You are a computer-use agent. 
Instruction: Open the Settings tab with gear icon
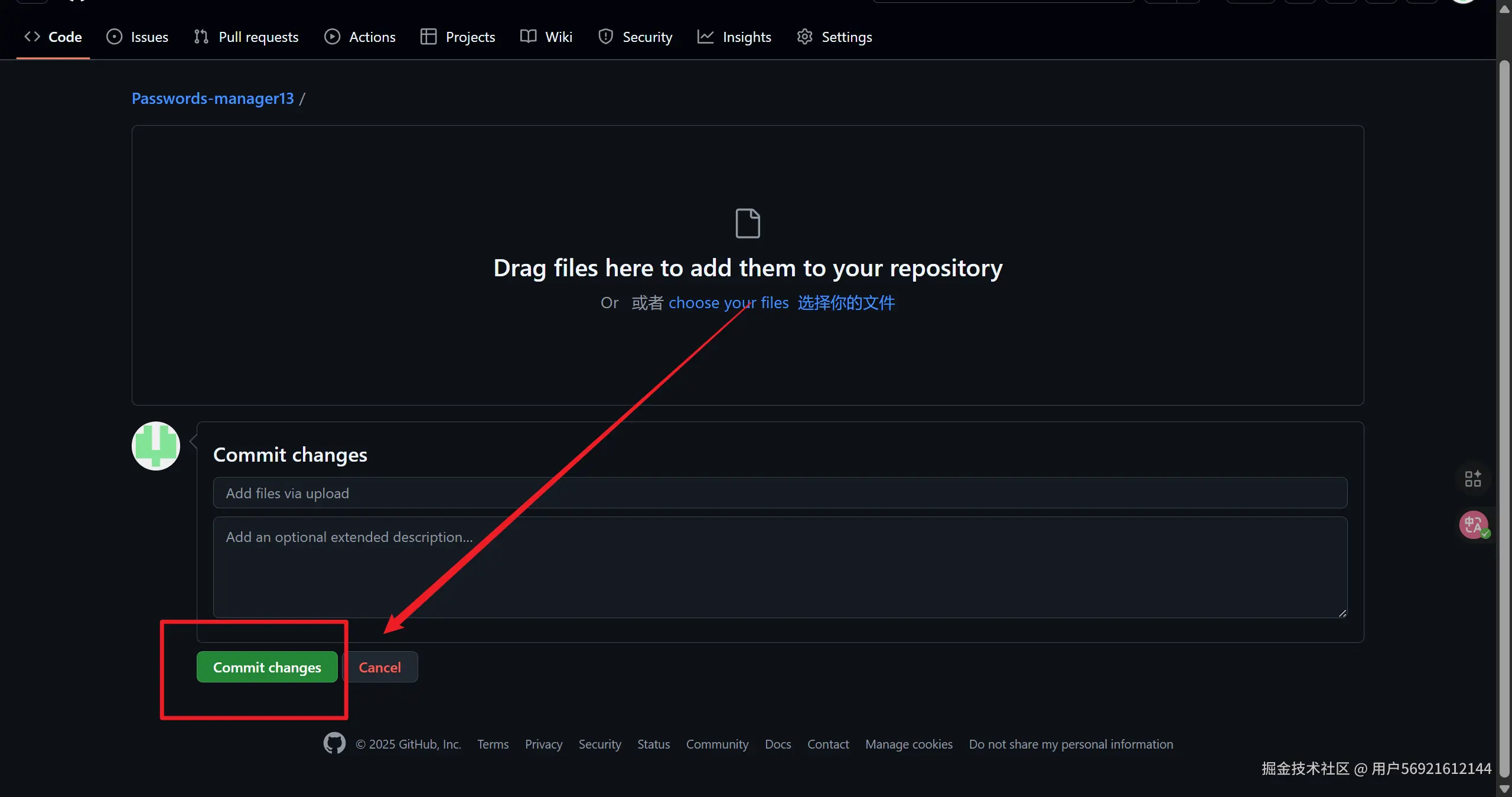coord(834,37)
